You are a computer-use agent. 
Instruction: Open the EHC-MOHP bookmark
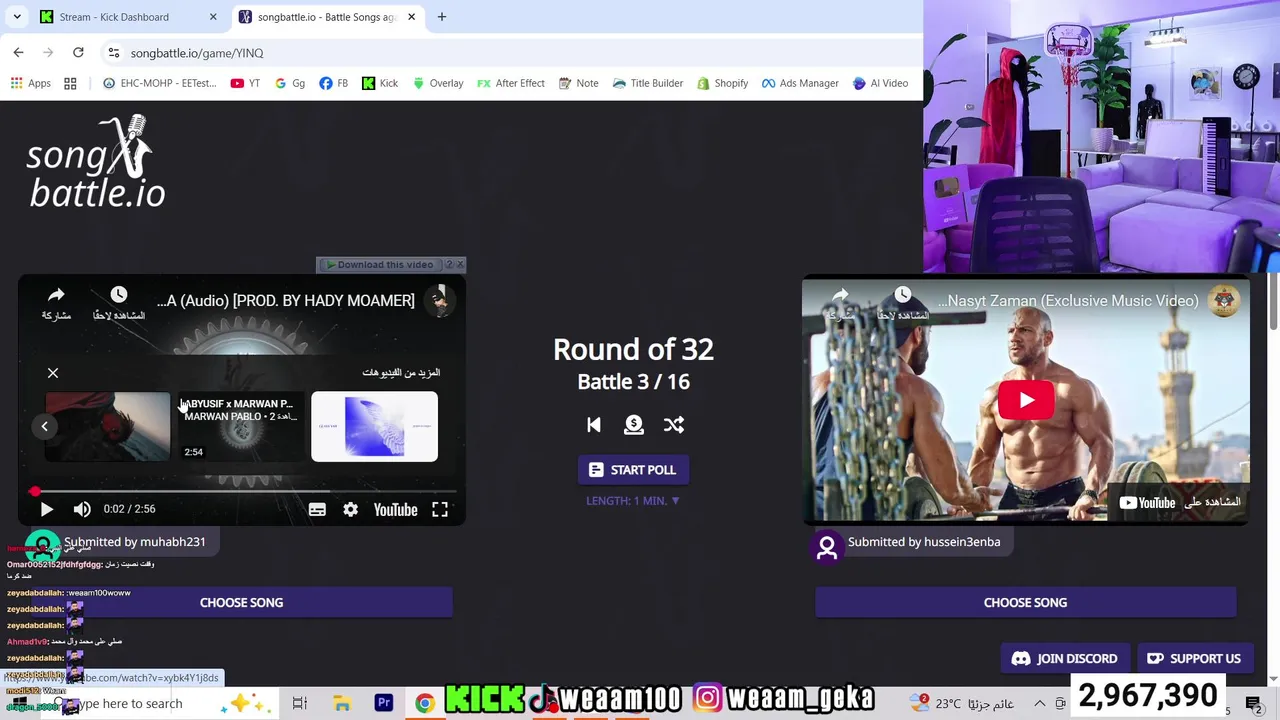(x=160, y=83)
